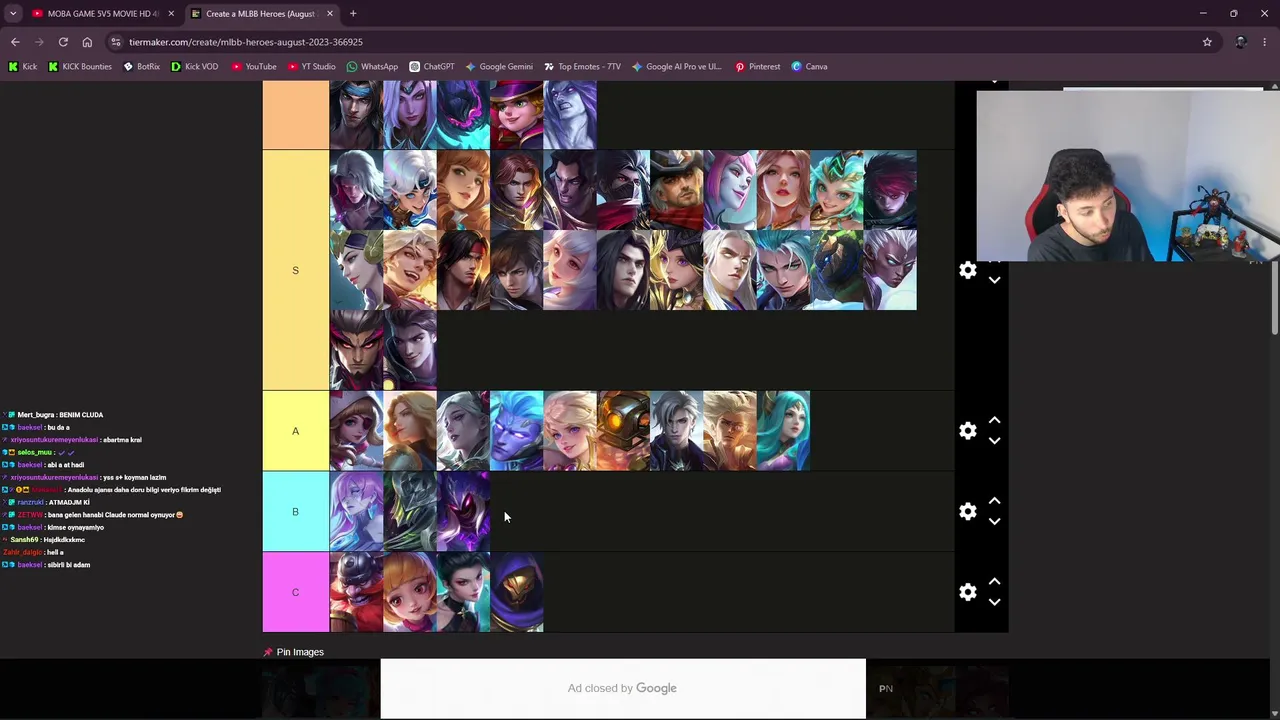Switch to the MOBA GAME 5V5 MOVIE tab

(x=103, y=14)
